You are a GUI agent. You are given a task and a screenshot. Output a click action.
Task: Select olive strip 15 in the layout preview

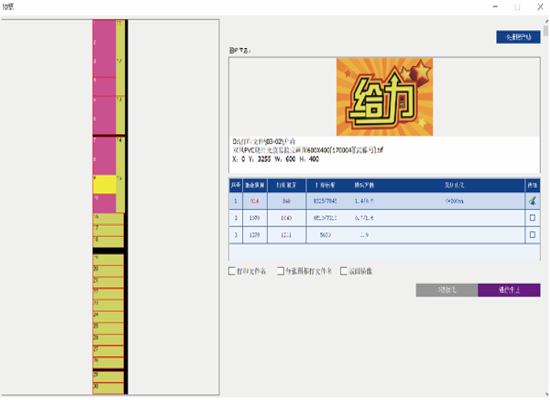120,194
